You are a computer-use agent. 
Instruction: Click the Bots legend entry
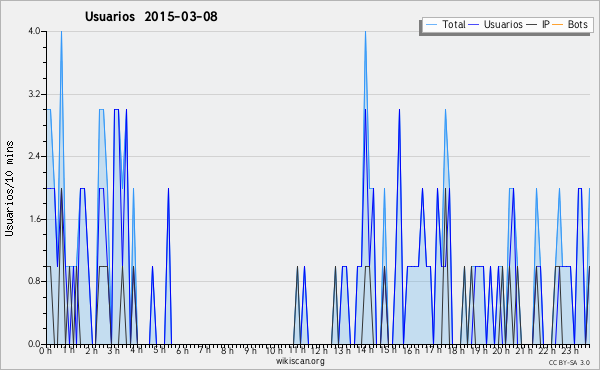tap(570, 24)
